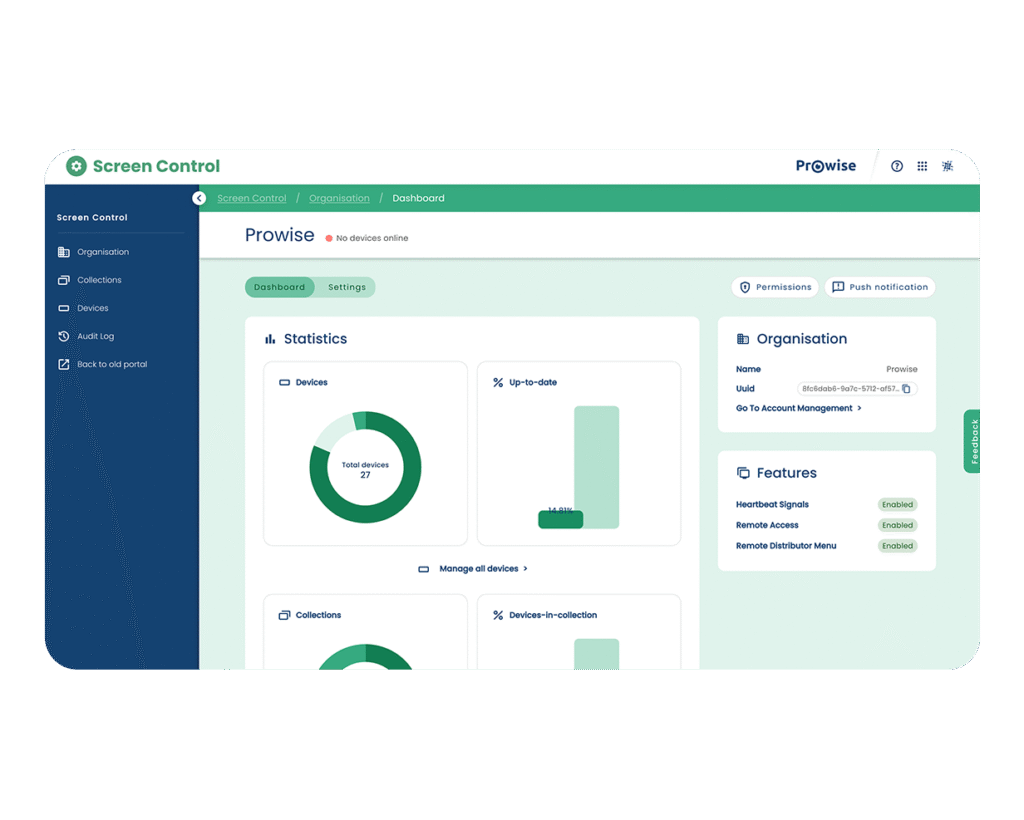Click the Screen Control gear logo
This screenshot has width=1024, height=820.
click(77, 166)
